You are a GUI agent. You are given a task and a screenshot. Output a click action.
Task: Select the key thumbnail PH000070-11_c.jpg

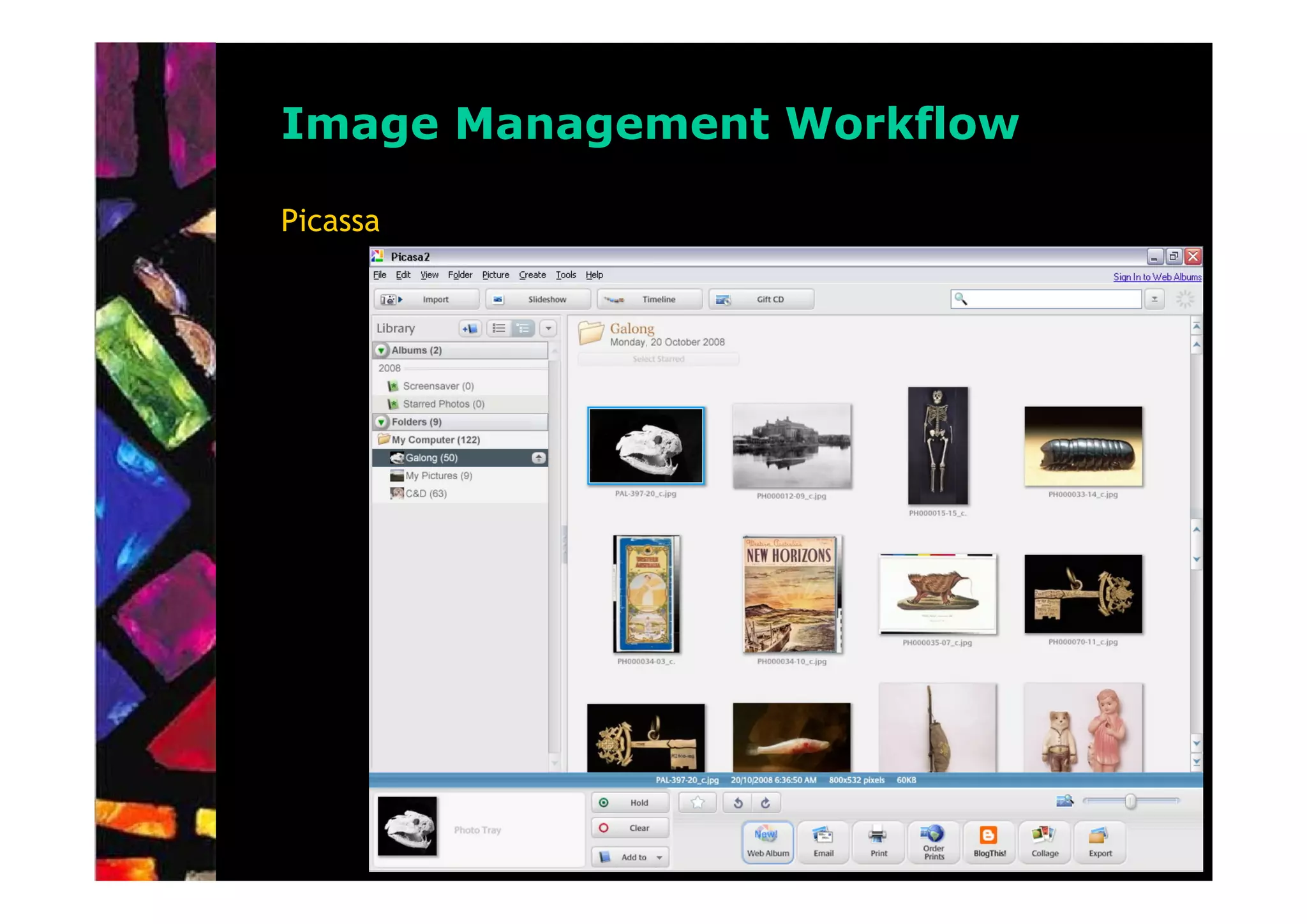click(x=1083, y=593)
